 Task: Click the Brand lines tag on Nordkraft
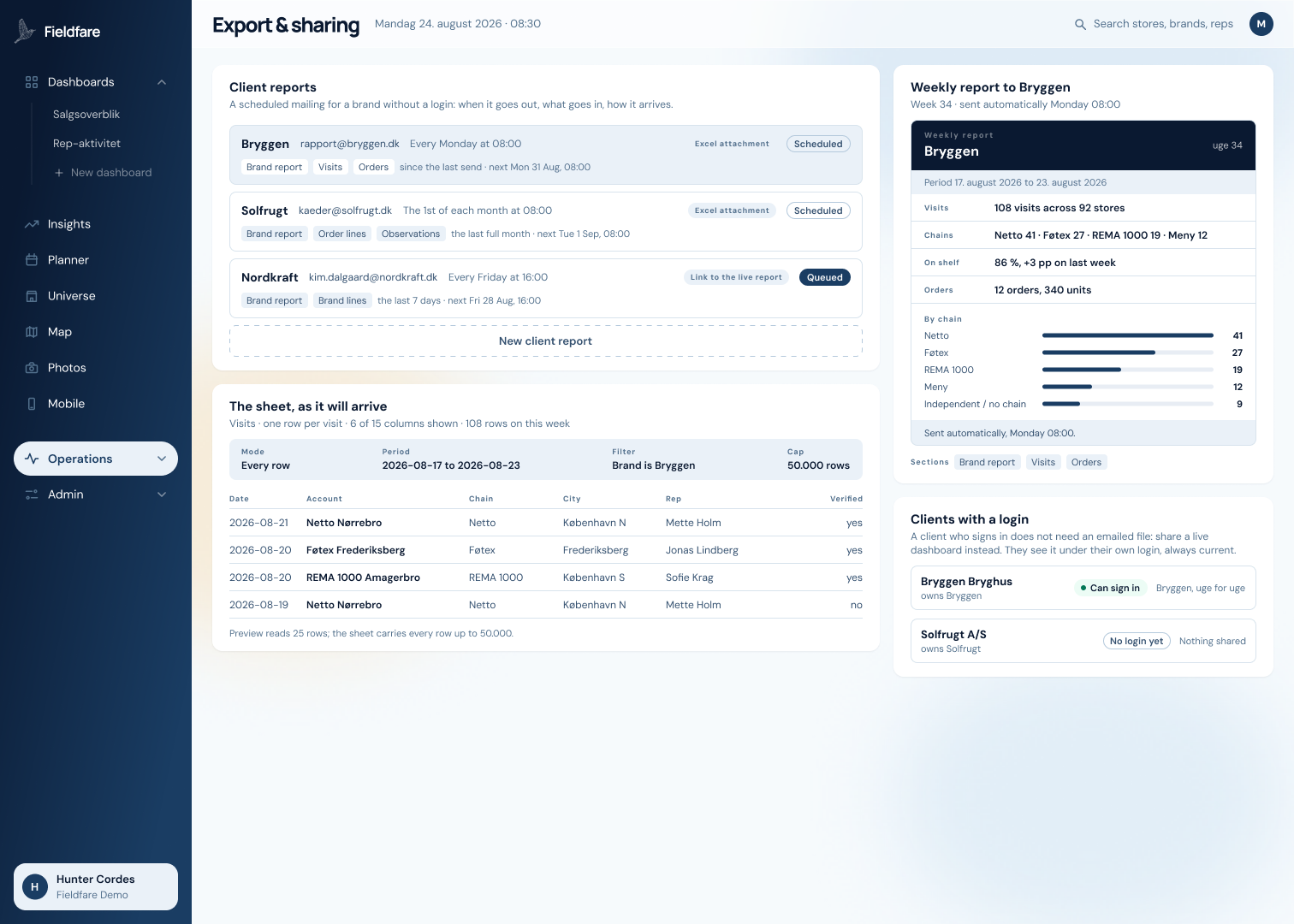click(x=342, y=300)
